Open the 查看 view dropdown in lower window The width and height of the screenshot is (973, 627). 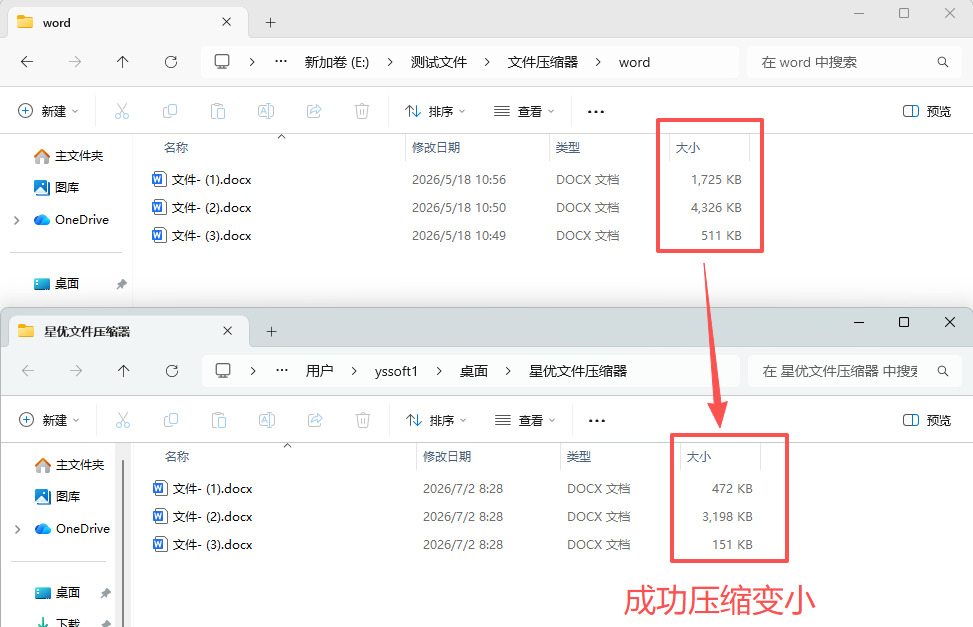coord(524,420)
